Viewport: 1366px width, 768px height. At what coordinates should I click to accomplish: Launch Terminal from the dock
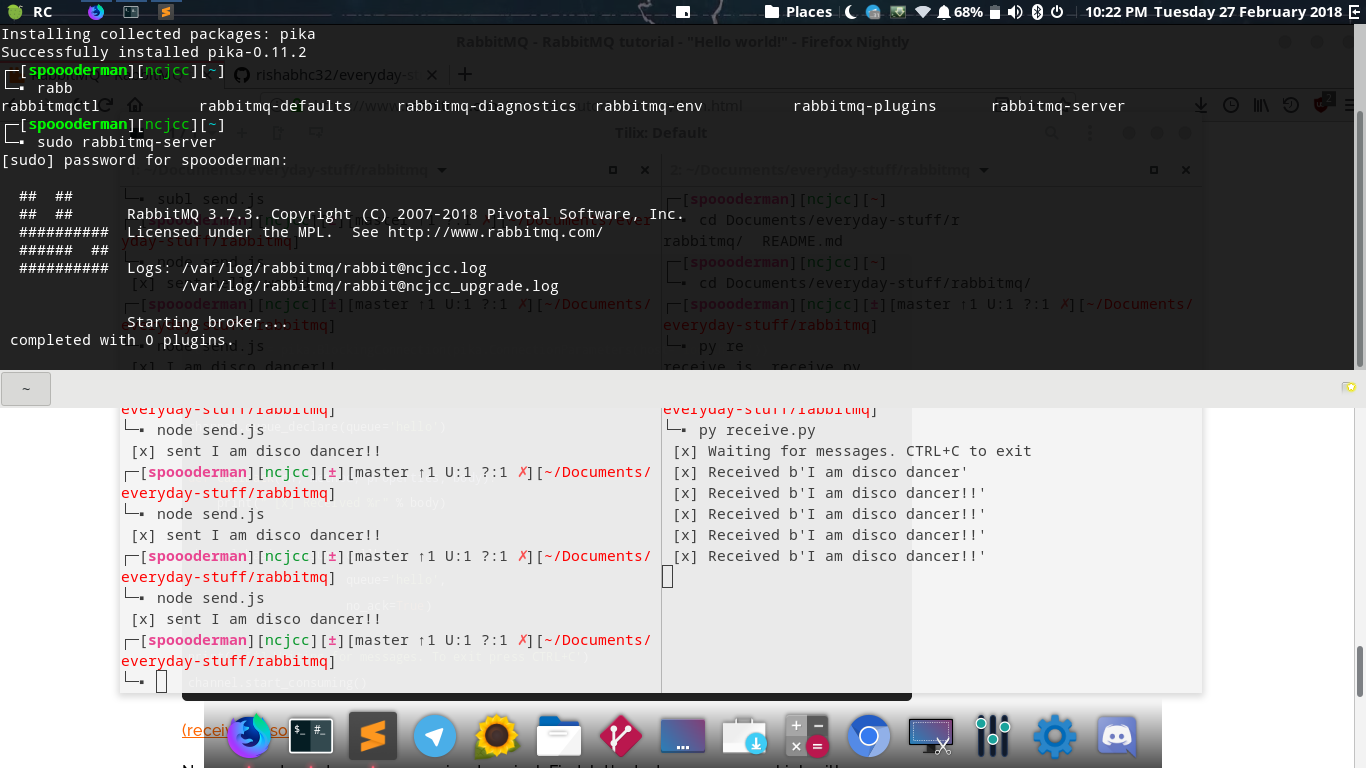pos(310,738)
